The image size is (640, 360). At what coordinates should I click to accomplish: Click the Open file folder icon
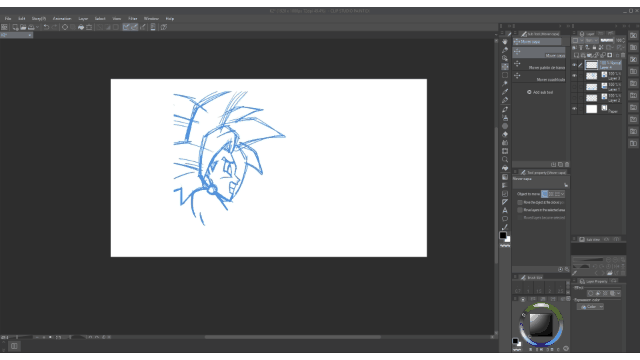pos(23,27)
